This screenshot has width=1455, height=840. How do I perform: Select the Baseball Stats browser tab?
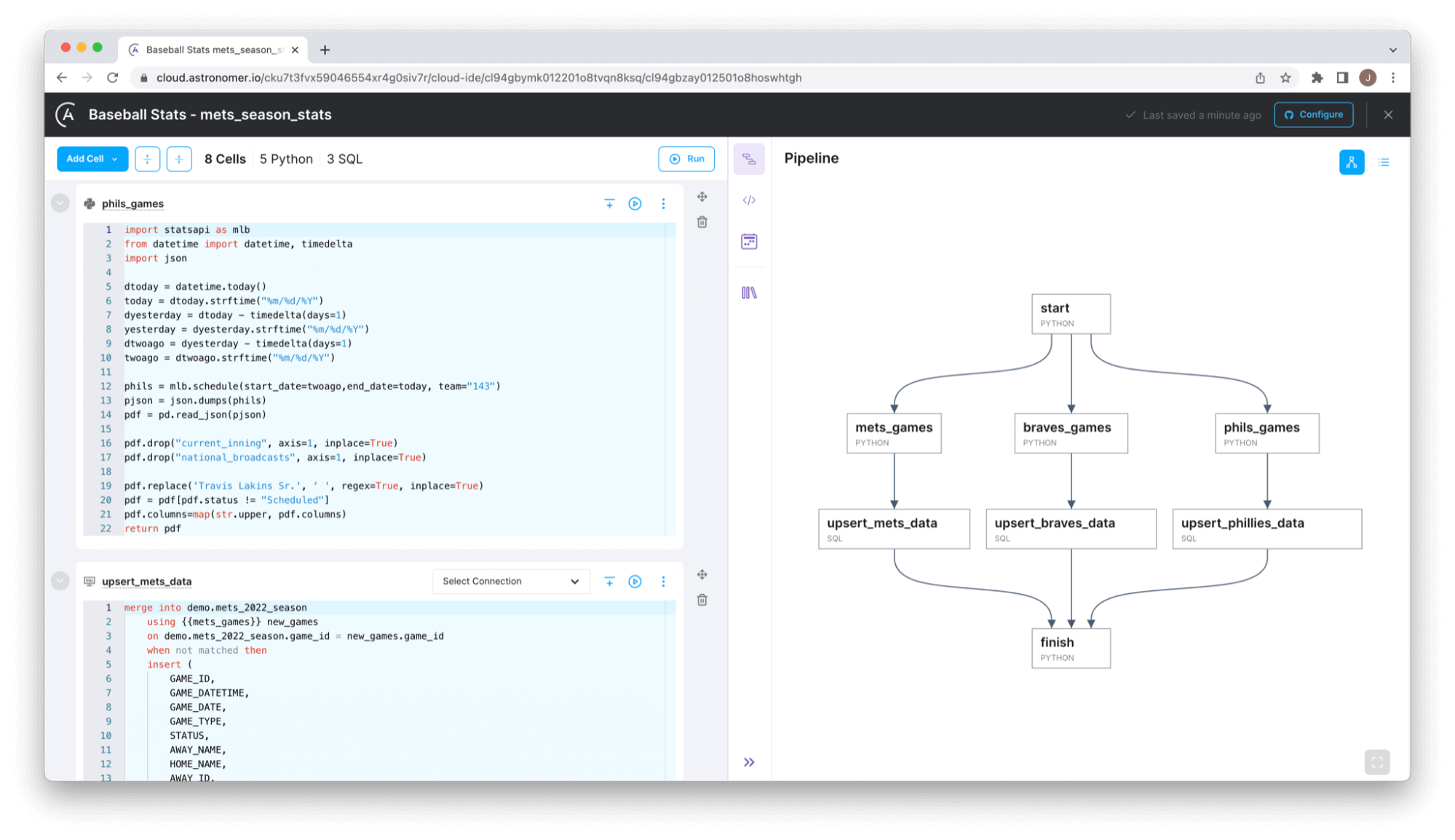(213, 49)
